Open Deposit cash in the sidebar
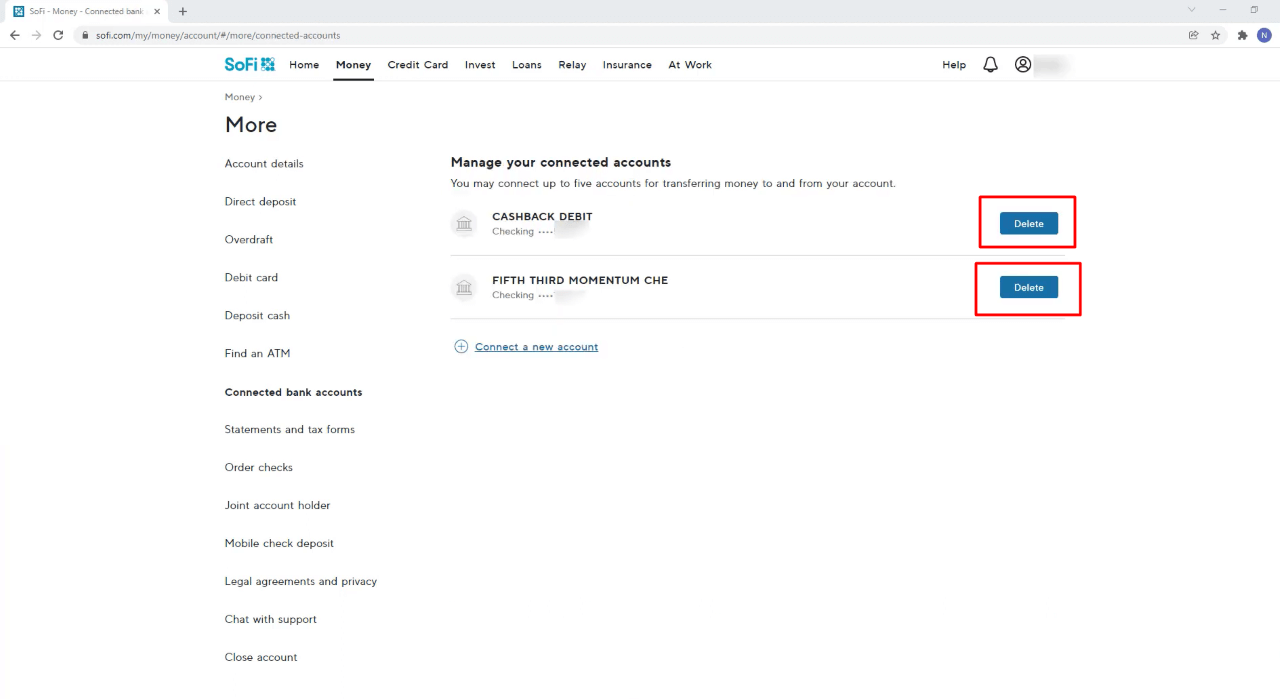Image resolution: width=1280 pixels, height=699 pixels. [x=257, y=316]
